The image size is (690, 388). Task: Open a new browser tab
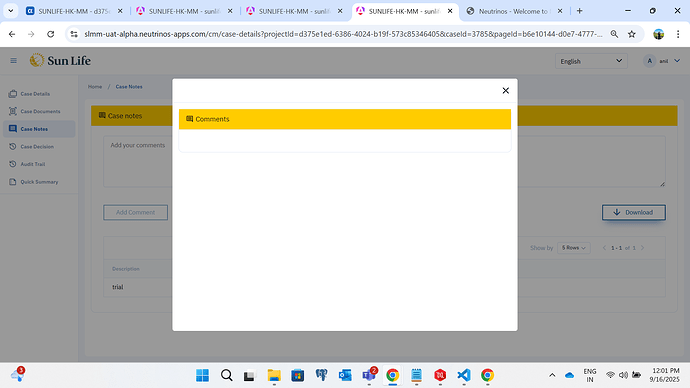coord(580,11)
